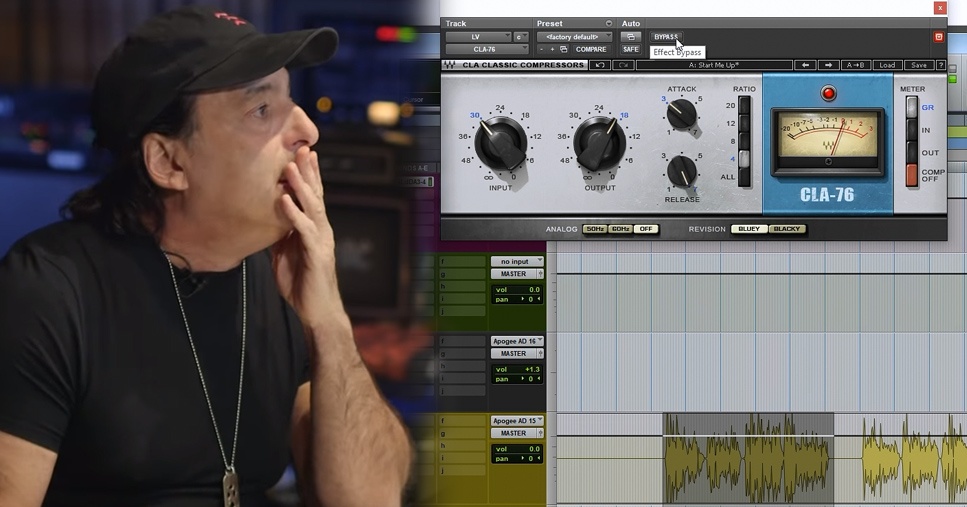
Task: Expand the Apogee AD 16 input selector
Action: pos(517,341)
